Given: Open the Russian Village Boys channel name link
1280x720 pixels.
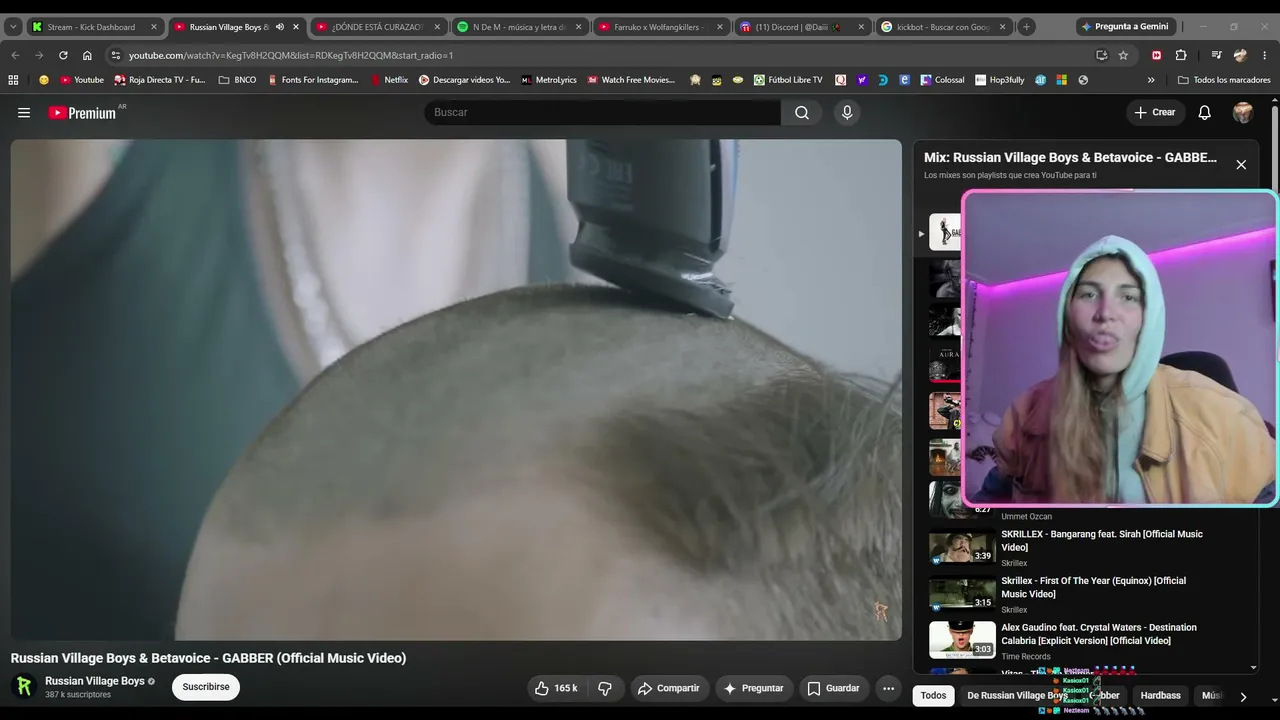Looking at the screenshot, I should click(95, 681).
